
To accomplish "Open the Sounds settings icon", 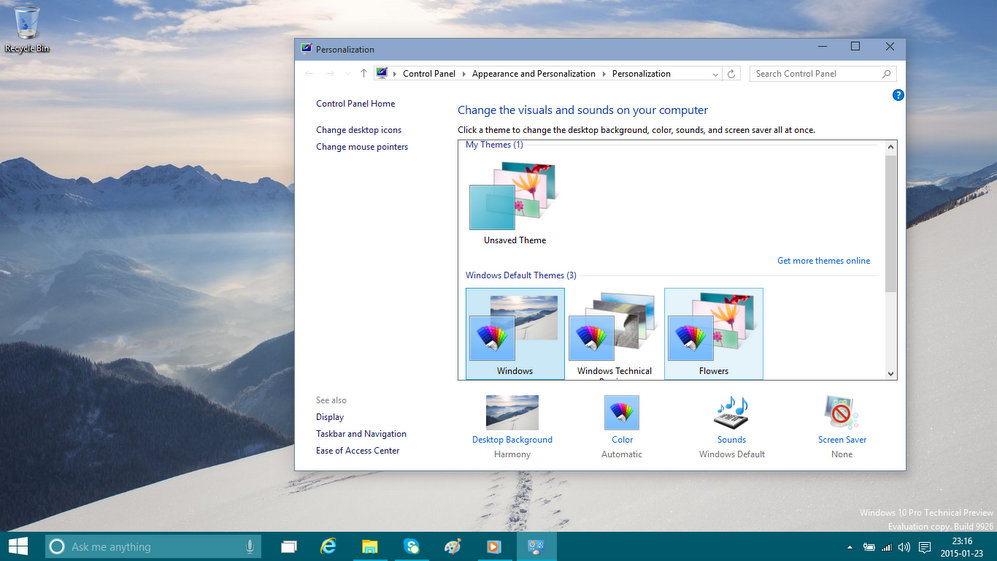I will 731,413.
